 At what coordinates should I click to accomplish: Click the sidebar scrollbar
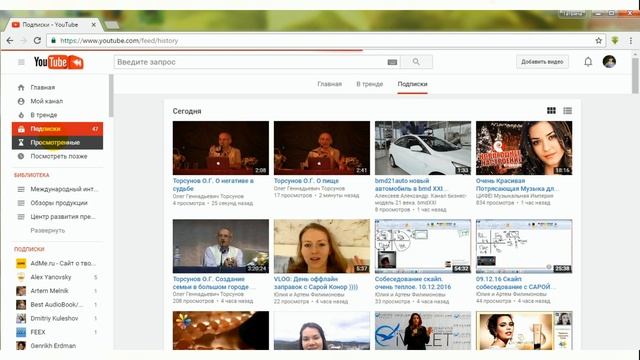pyautogui.click(x=111, y=96)
